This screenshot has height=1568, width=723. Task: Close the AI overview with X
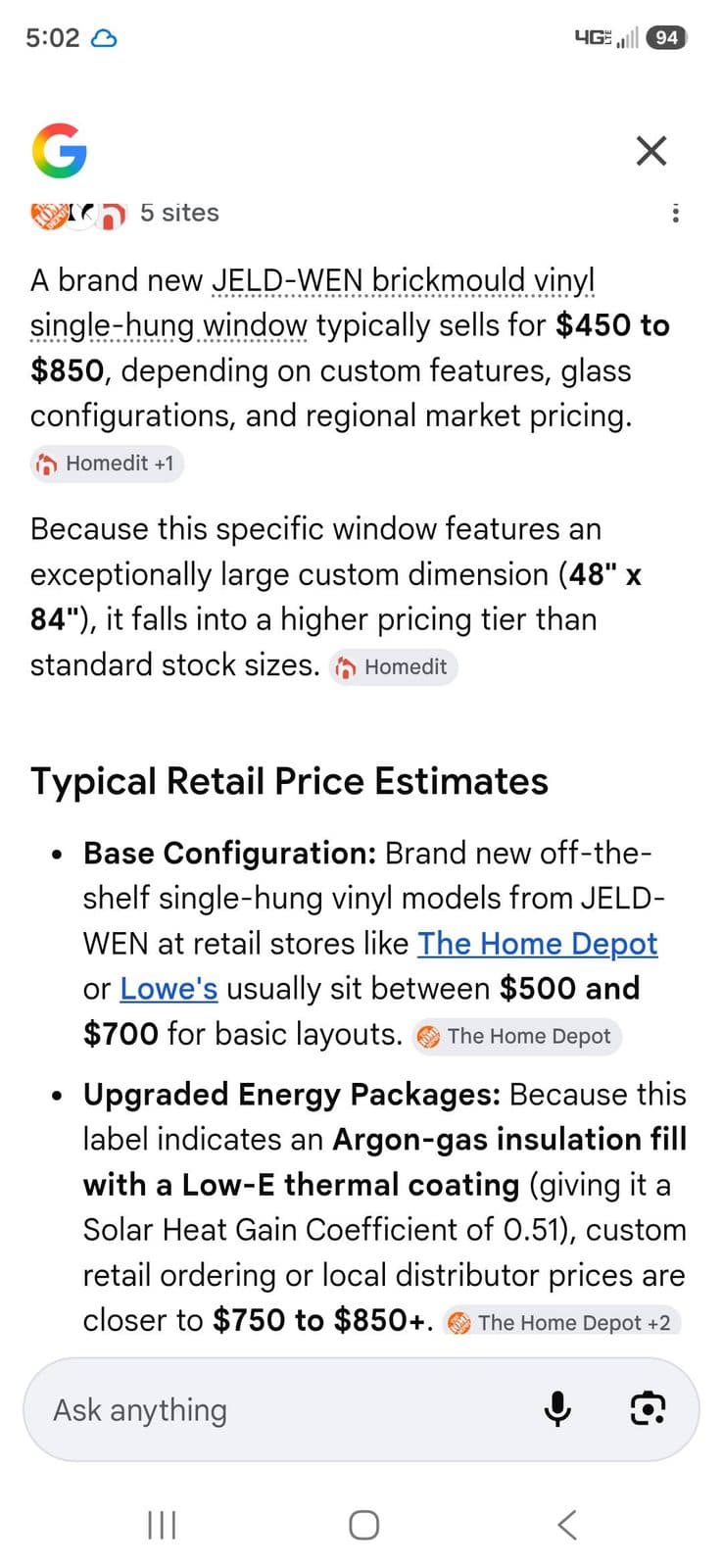coord(651,151)
